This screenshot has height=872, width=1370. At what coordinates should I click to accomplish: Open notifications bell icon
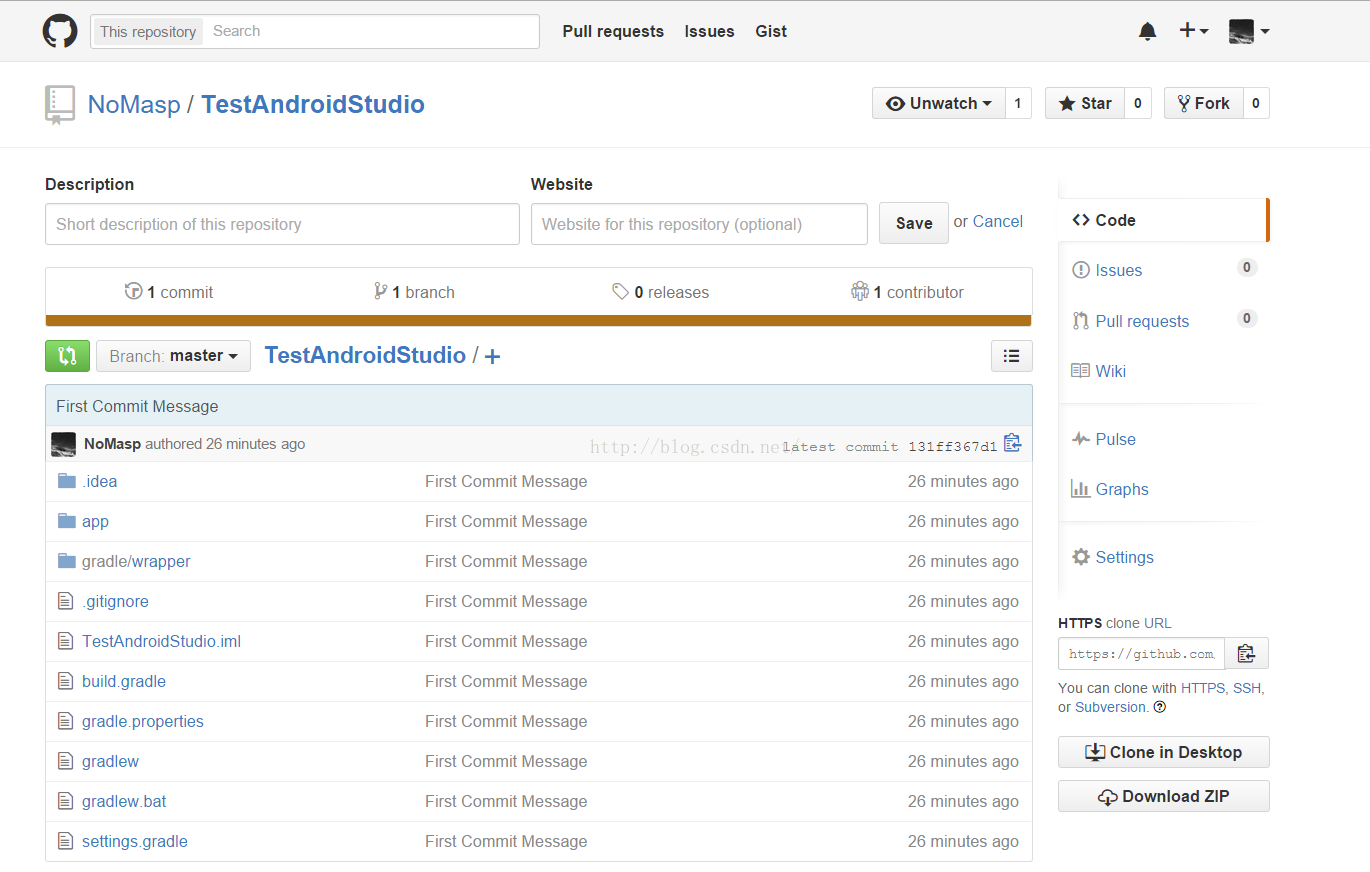[1148, 32]
